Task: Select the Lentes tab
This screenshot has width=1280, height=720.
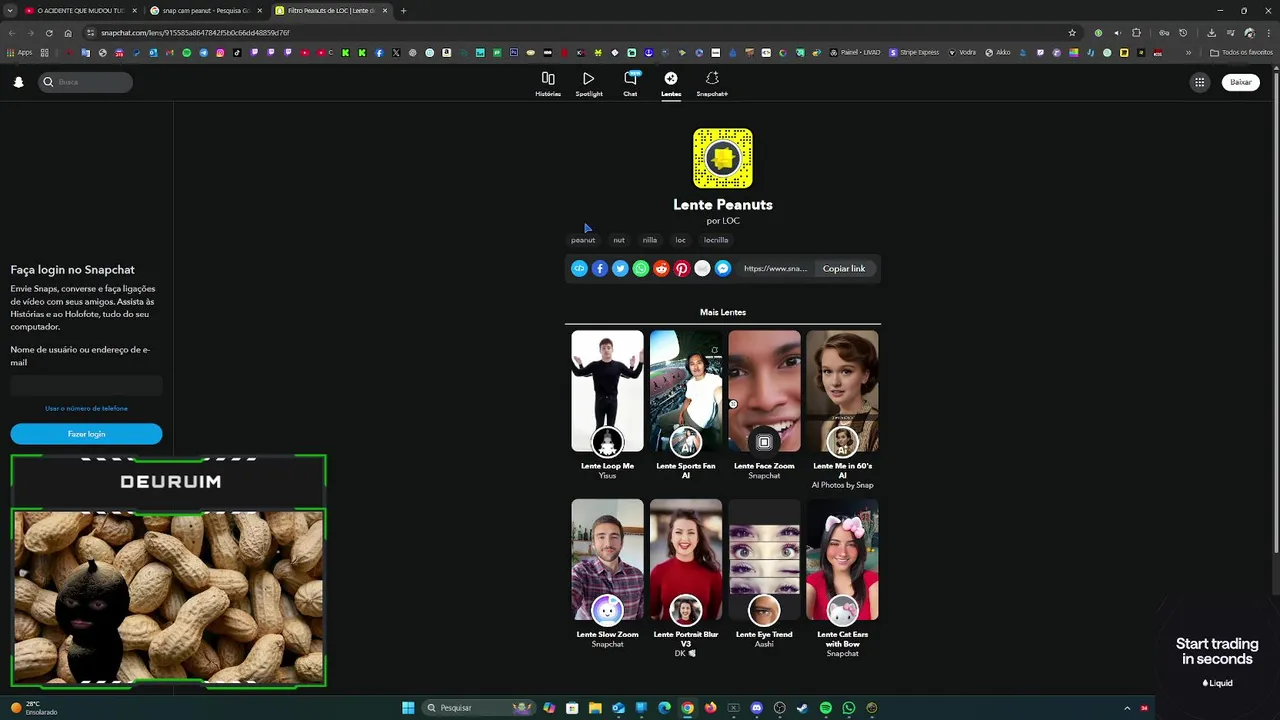Action: coord(671,84)
